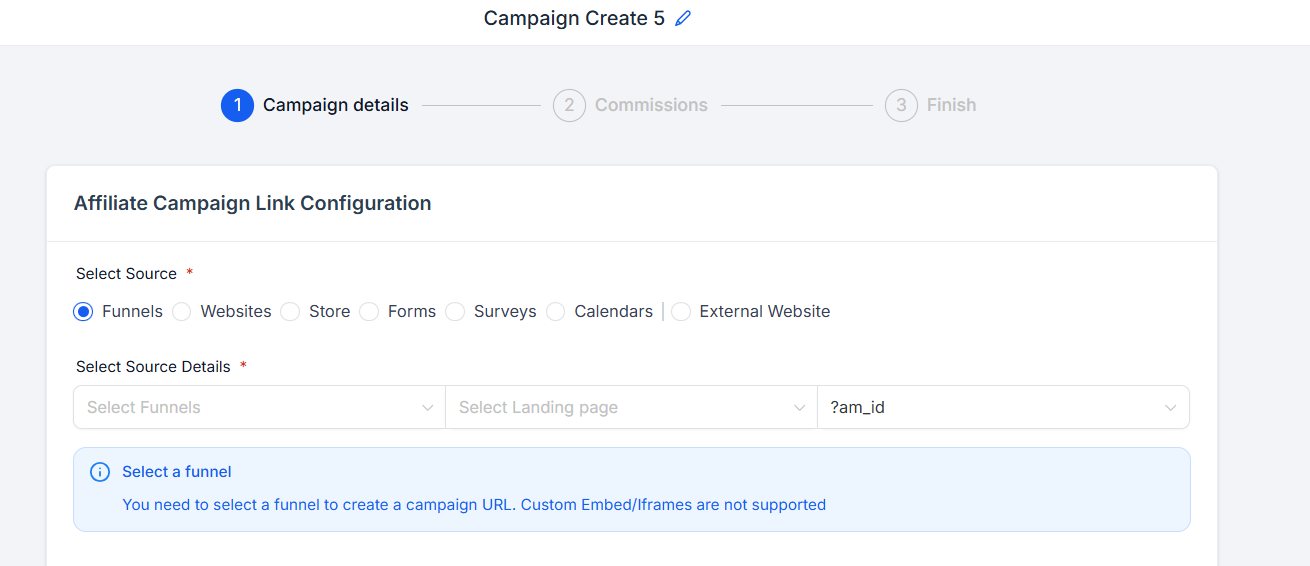1310x566 pixels.
Task: Click the Select a funnel notice heading
Action: click(x=177, y=471)
